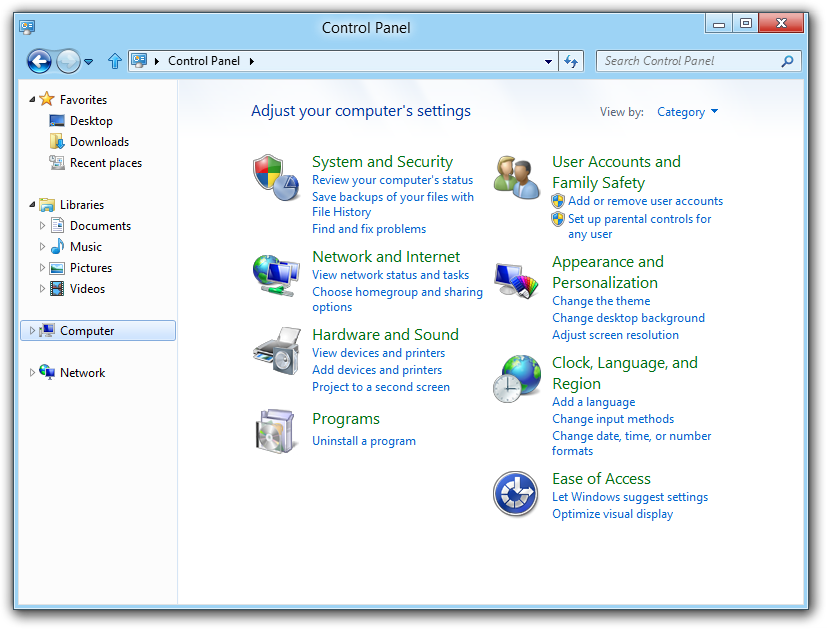The width and height of the screenshot is (828, 630).
Task: Open Change the theme link
Action: point(601,300)
